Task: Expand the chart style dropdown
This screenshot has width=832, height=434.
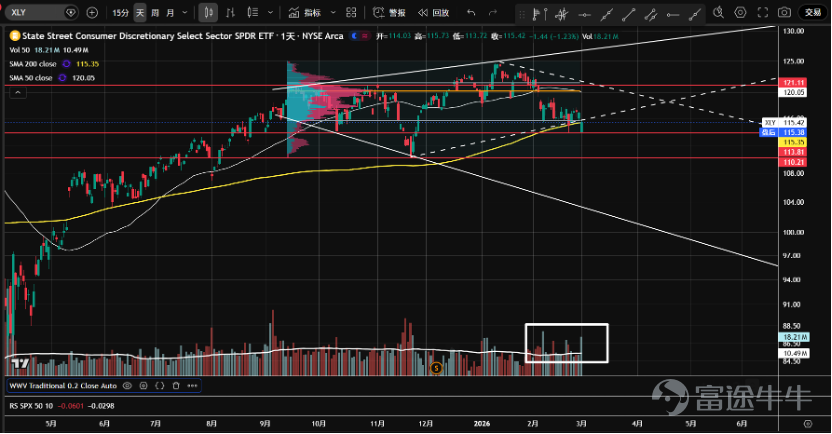Action: pyautogui.click(x=271, y=12)
